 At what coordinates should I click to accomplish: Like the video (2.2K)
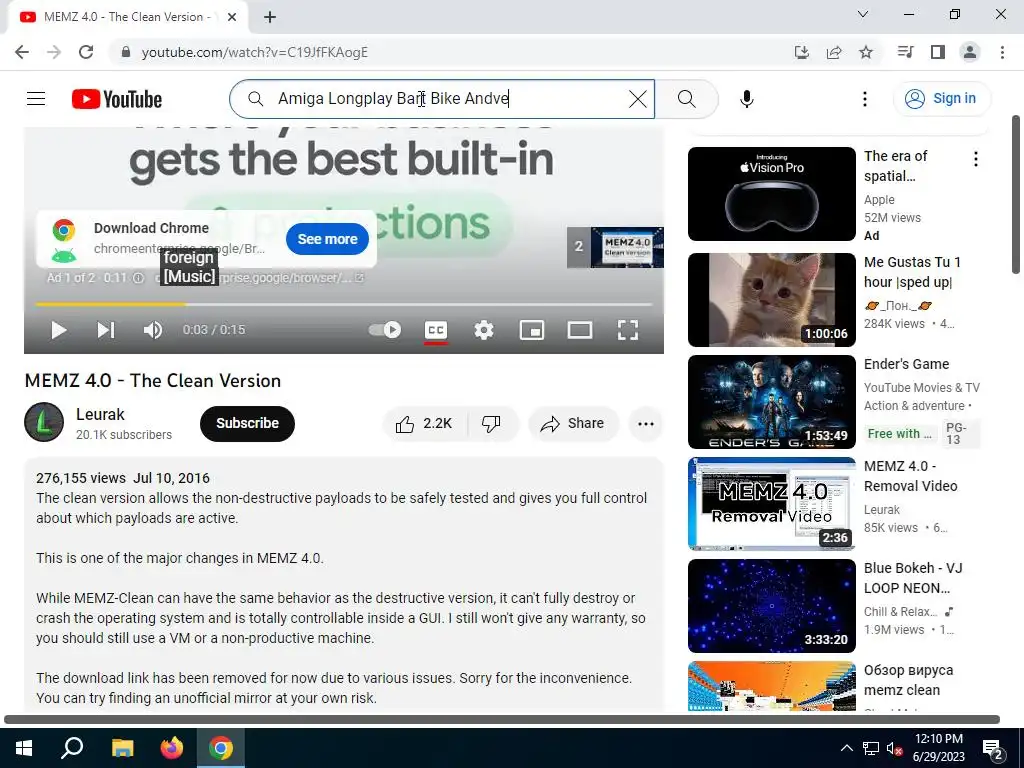click(424, 423)
